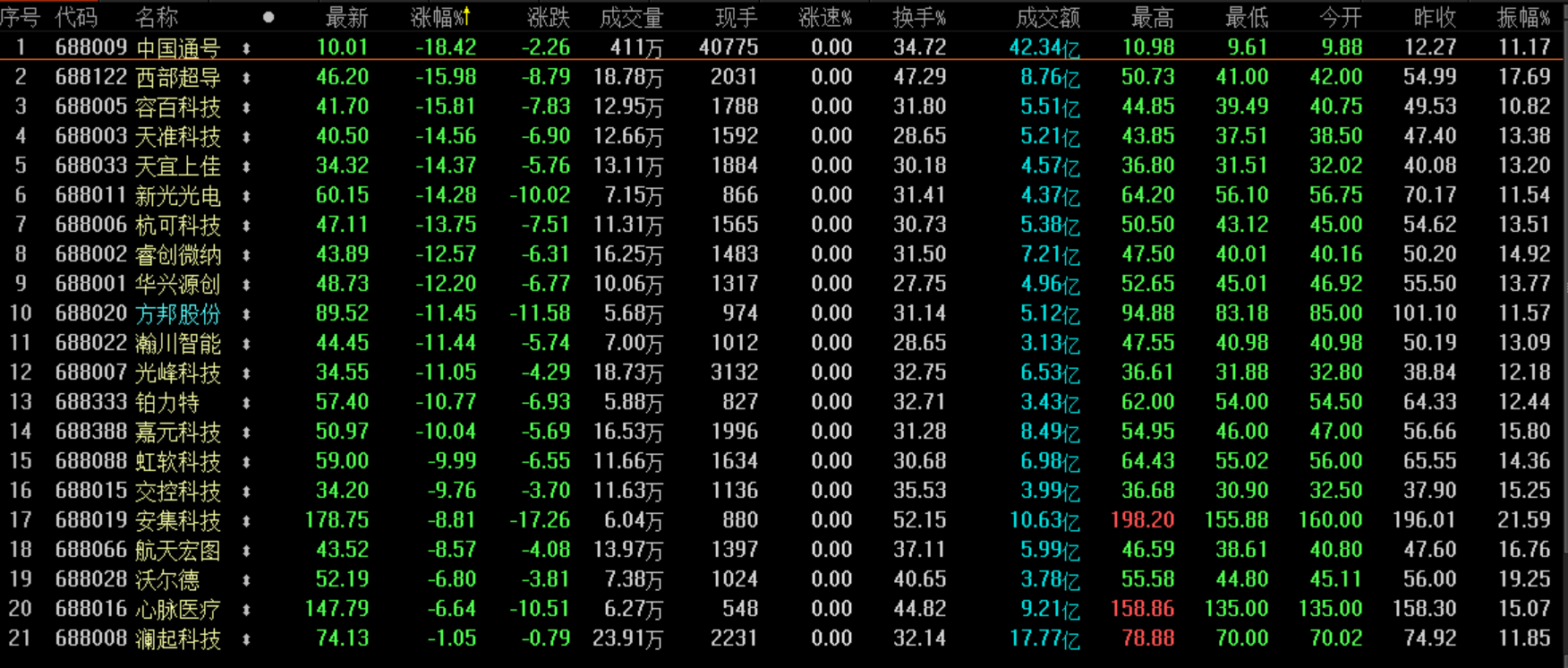This screenshot has height=668, width=1568.
Task: Click the 名称 column header
Action: pos(157,17)
